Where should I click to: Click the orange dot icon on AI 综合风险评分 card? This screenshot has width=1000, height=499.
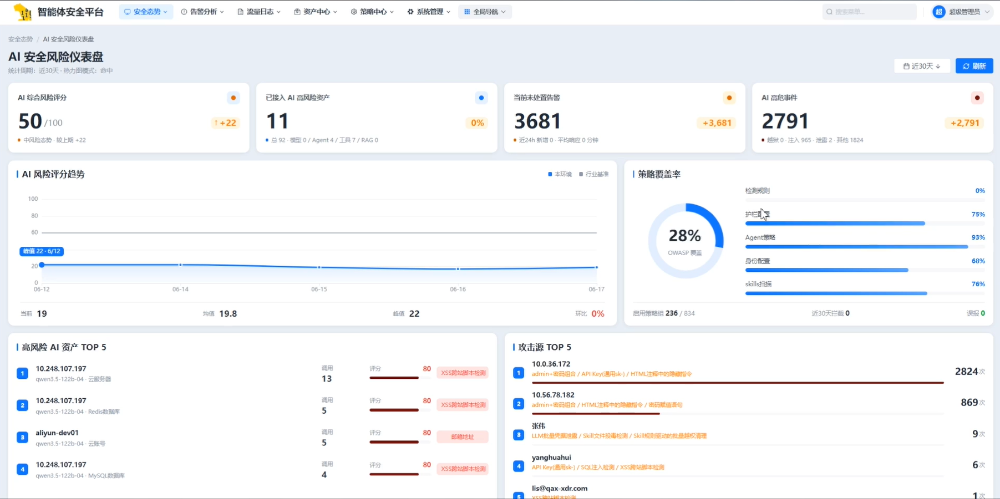tap(233, 98)
